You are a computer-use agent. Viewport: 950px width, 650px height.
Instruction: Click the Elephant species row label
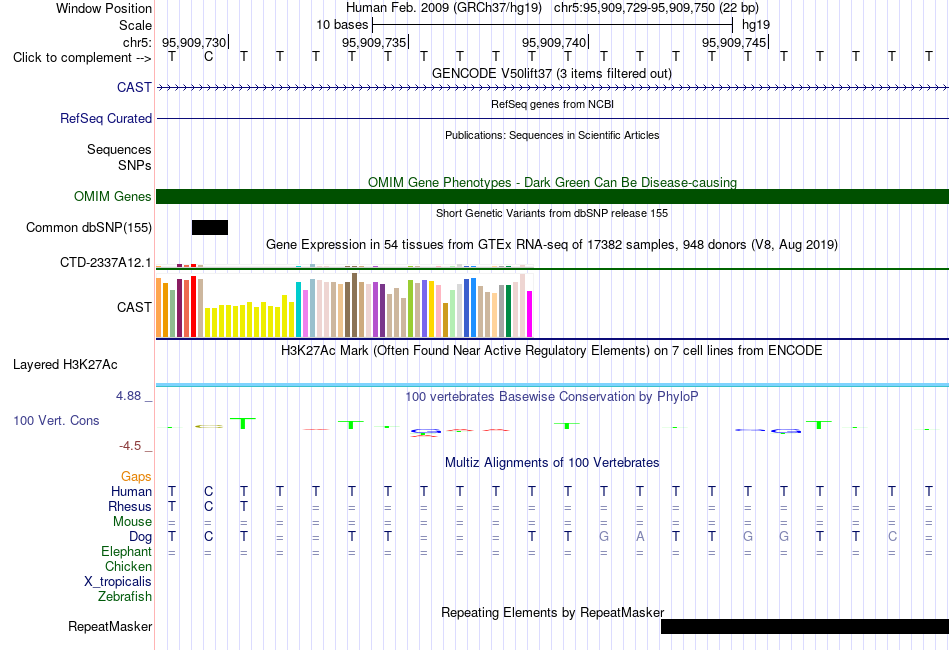pos(127,551)
